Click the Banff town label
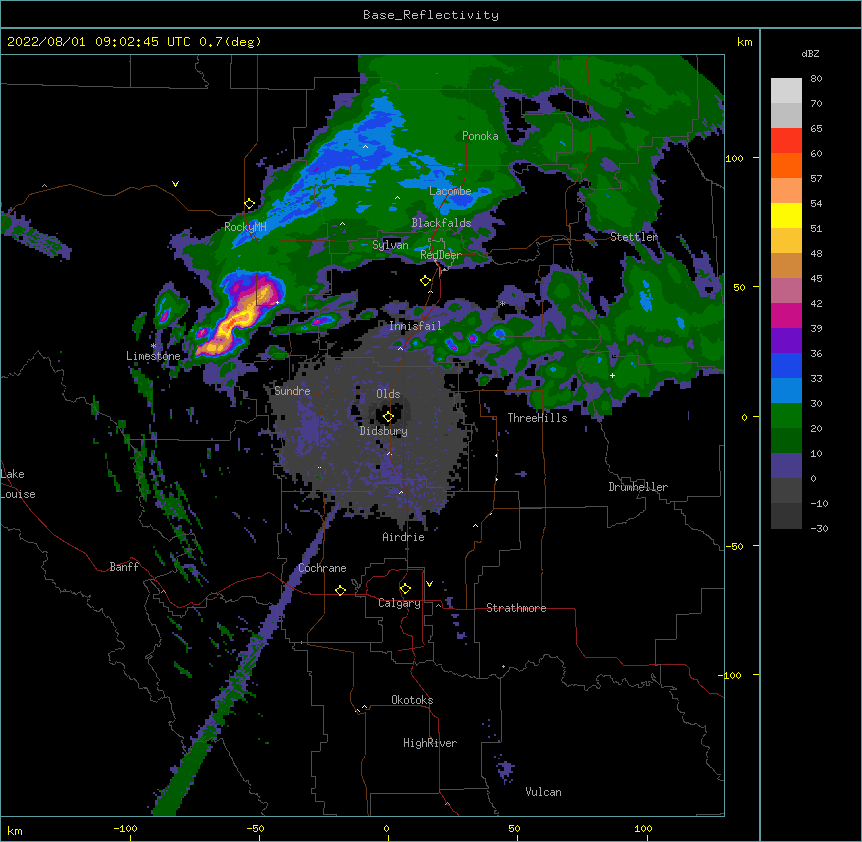Screen dimensions: 862x842 tap(124, 567)
